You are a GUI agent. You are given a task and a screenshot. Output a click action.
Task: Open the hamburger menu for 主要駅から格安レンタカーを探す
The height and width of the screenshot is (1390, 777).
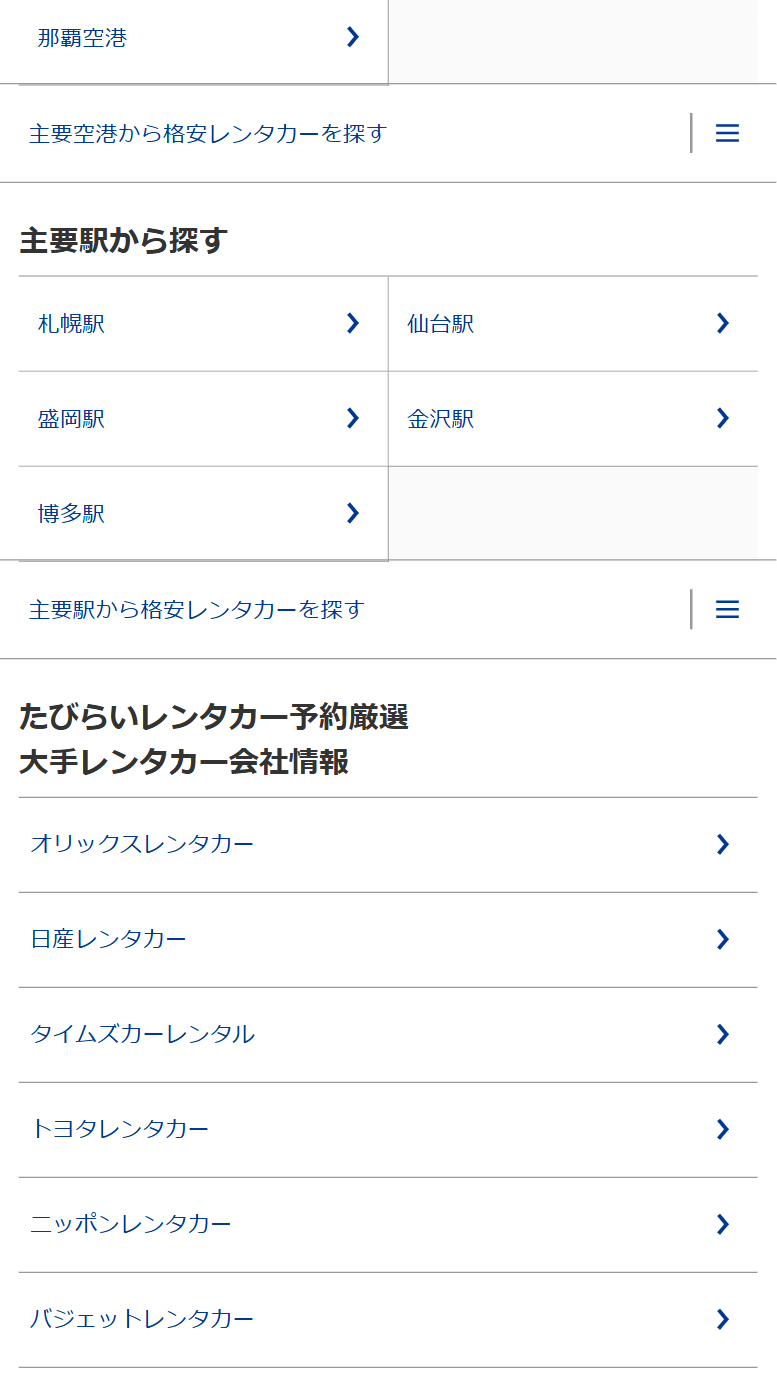pos(727,609)
